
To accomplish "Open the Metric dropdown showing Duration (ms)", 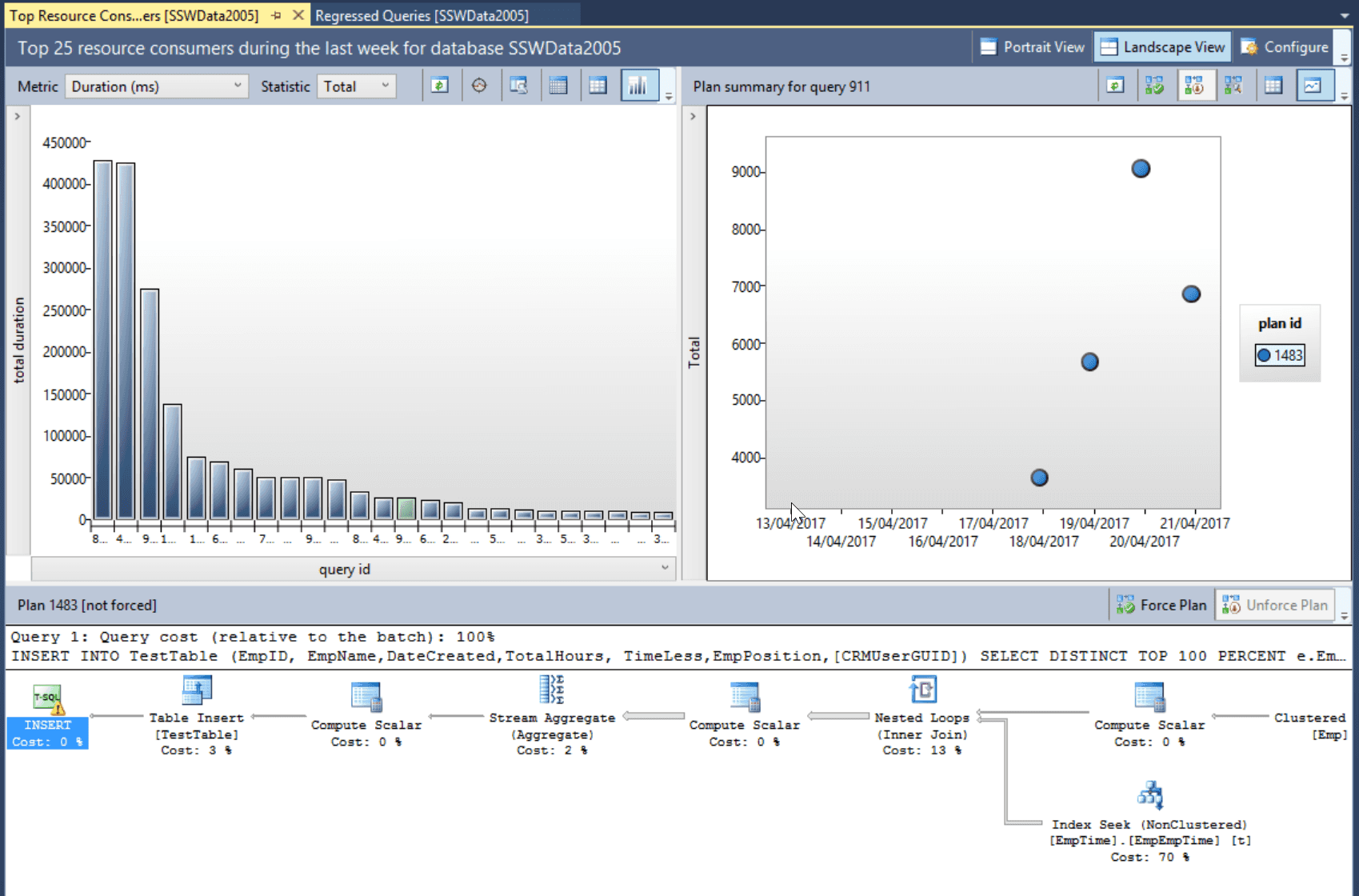I will click(156, 86).
